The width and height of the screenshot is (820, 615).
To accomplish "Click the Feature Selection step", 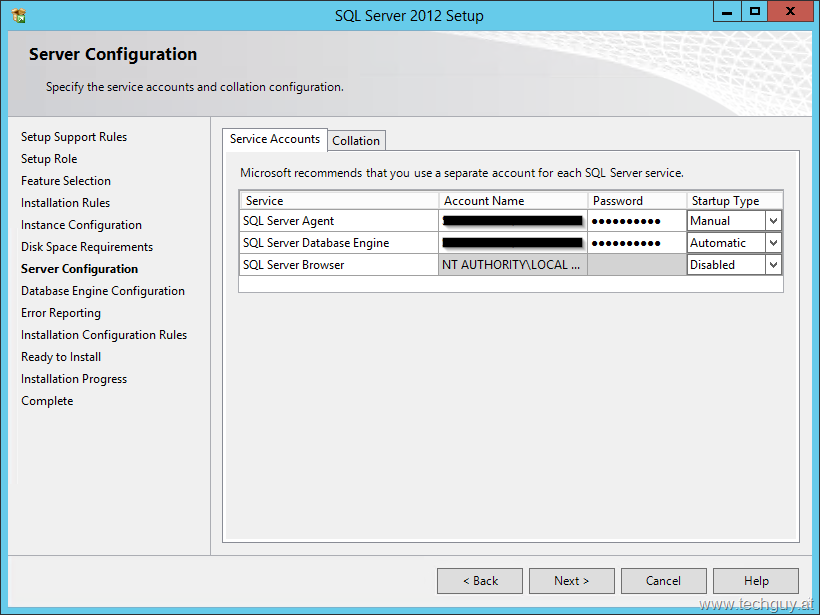I will pos(66,181).
